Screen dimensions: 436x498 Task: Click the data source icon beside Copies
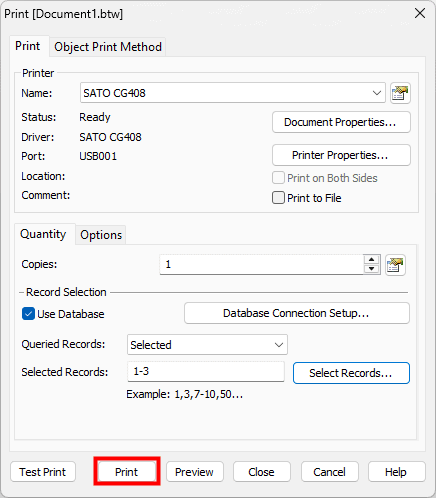(x=395, y=265)
